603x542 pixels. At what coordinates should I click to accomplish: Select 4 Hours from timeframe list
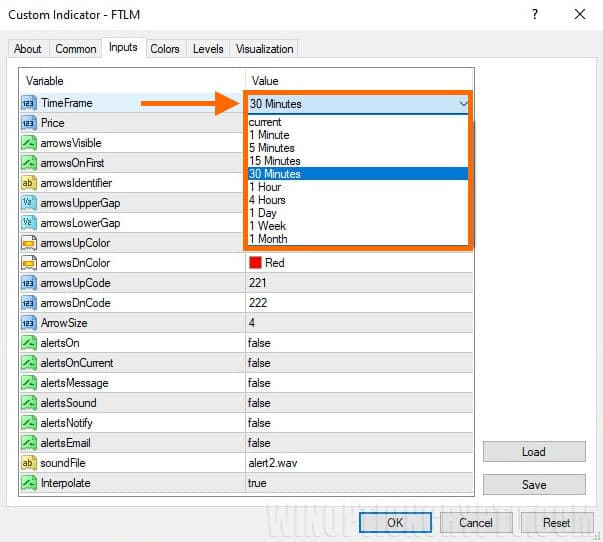point(268,200)
